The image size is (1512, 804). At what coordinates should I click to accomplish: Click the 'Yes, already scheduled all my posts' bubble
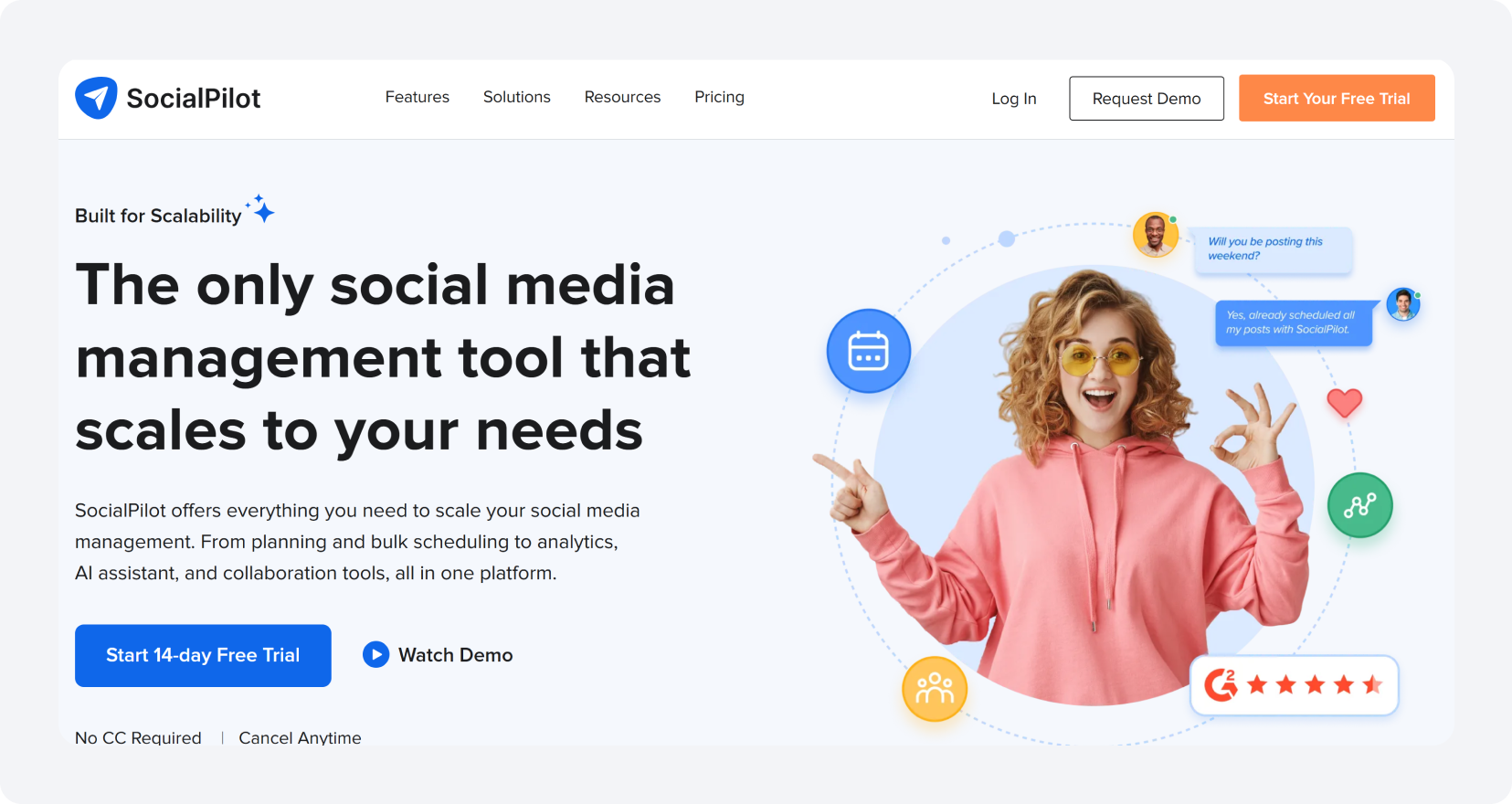coord(1294,323)
